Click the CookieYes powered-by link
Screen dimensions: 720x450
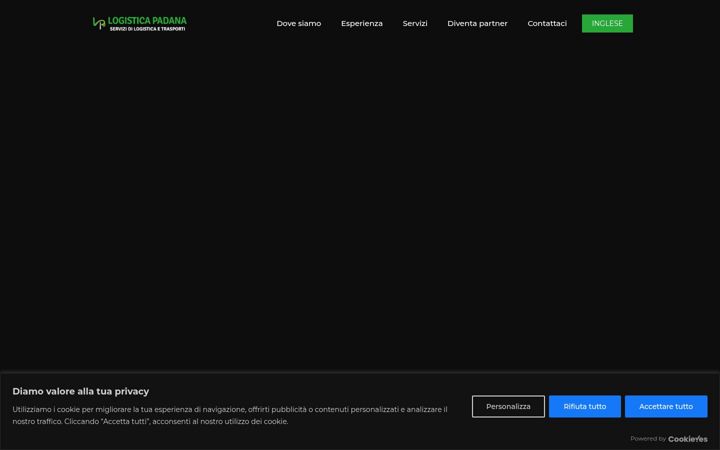click(x=687, y=439)
